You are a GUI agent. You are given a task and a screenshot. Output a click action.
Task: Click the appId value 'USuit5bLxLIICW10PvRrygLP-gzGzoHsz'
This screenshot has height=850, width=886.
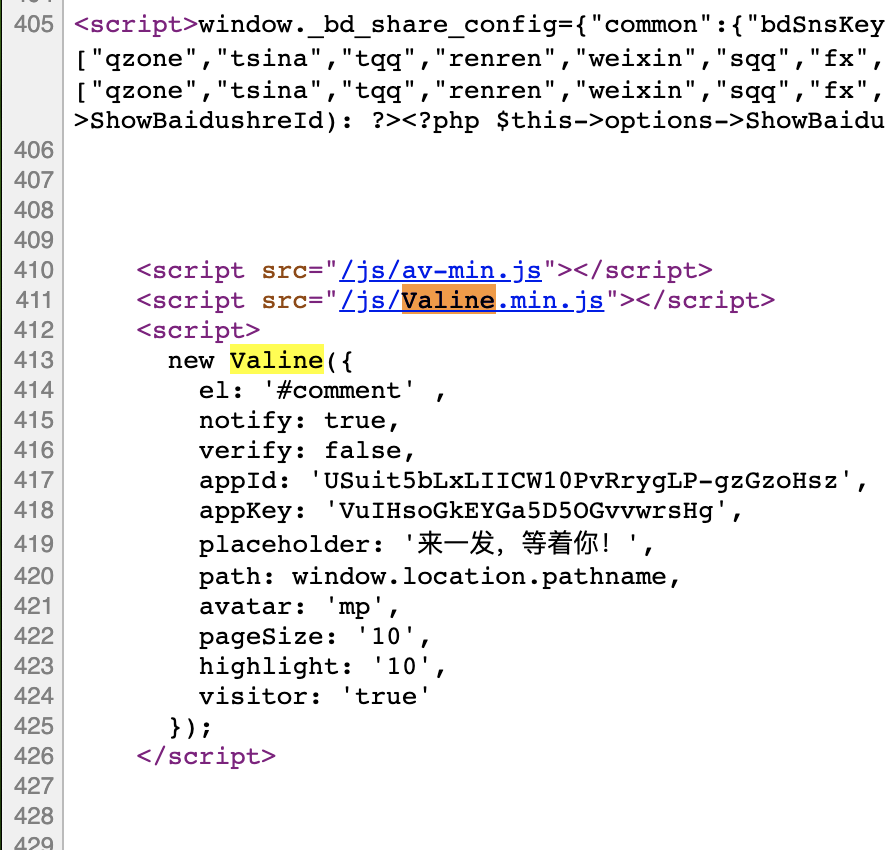pos(581,480)
